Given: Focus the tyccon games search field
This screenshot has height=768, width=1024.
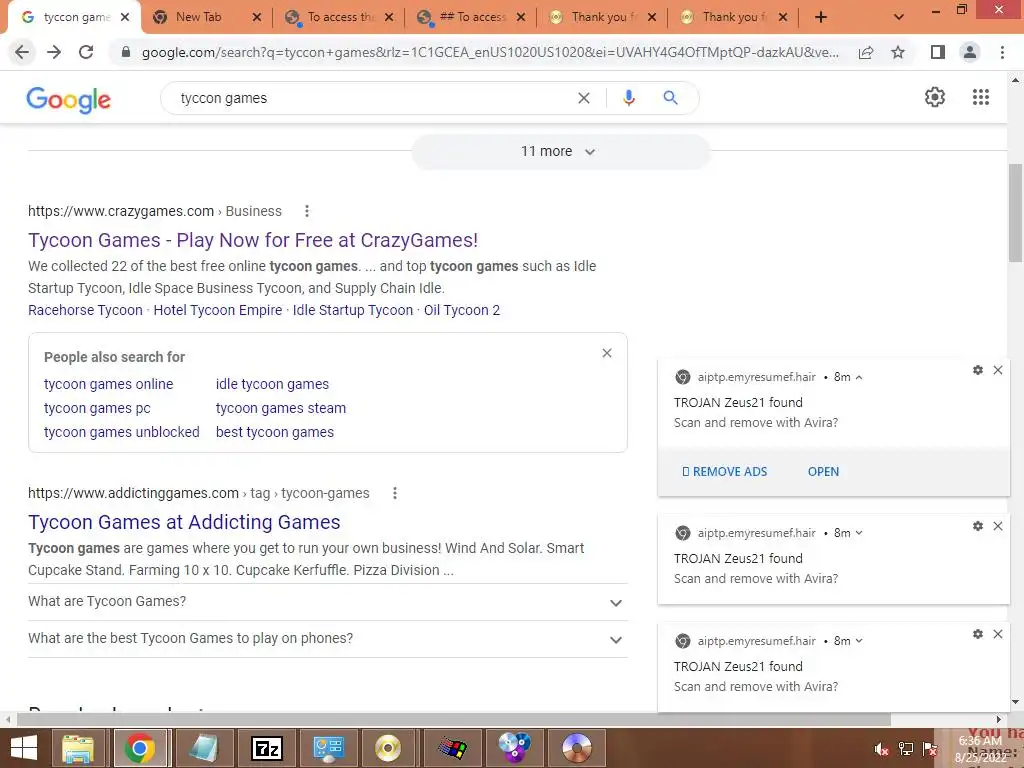Looking at the screenshot, I should coord(372,98).
